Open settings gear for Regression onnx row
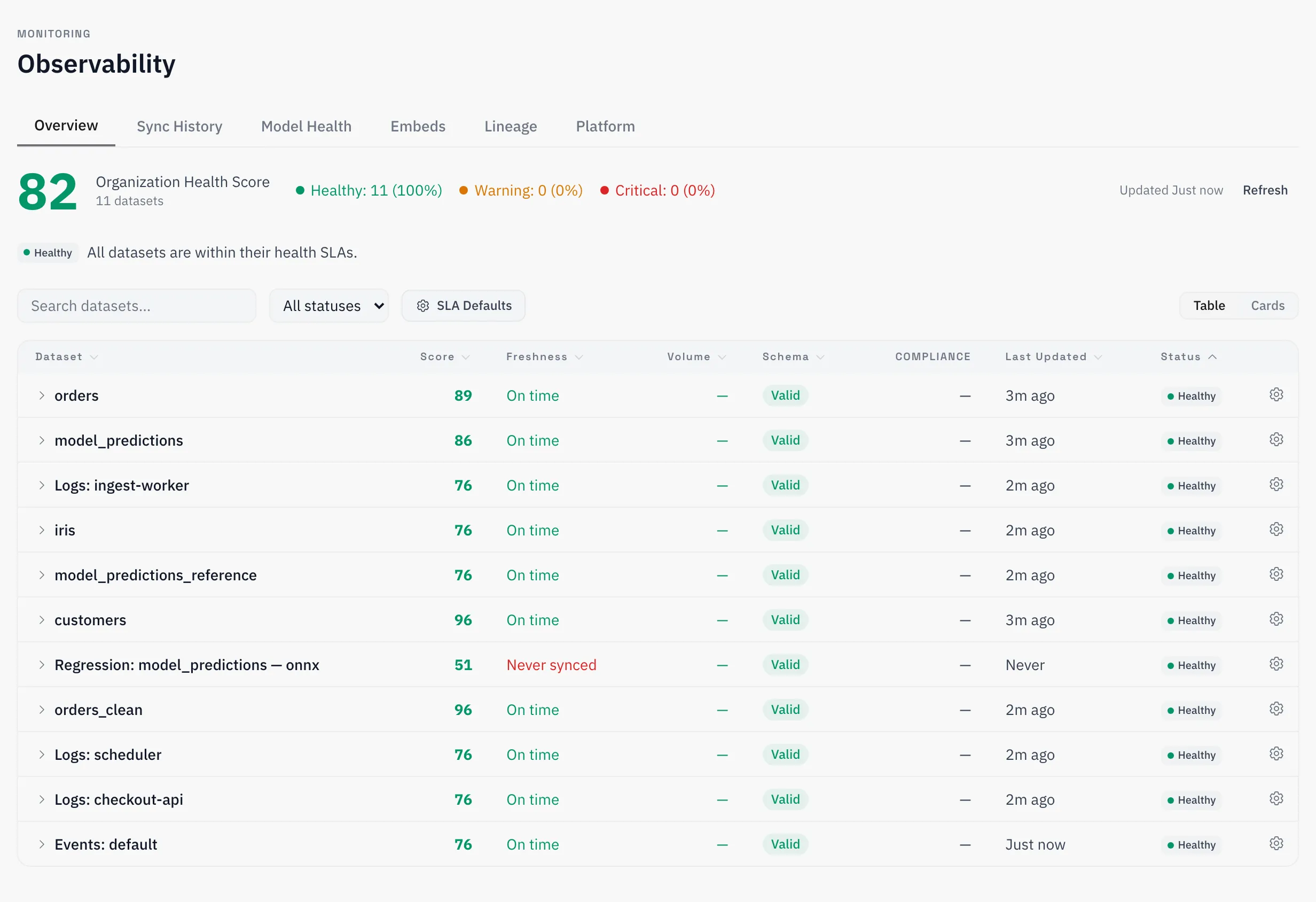 tap(1276, 664)
